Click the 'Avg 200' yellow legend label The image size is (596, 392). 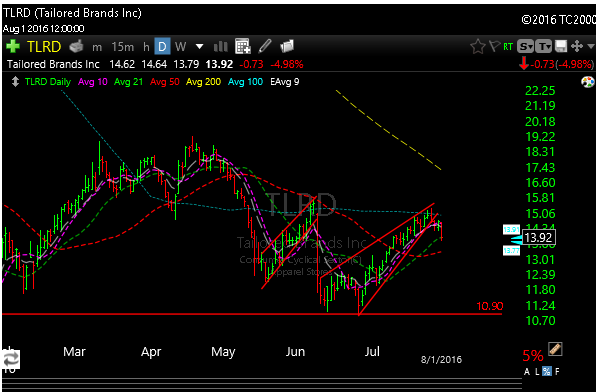coord(203,82)
